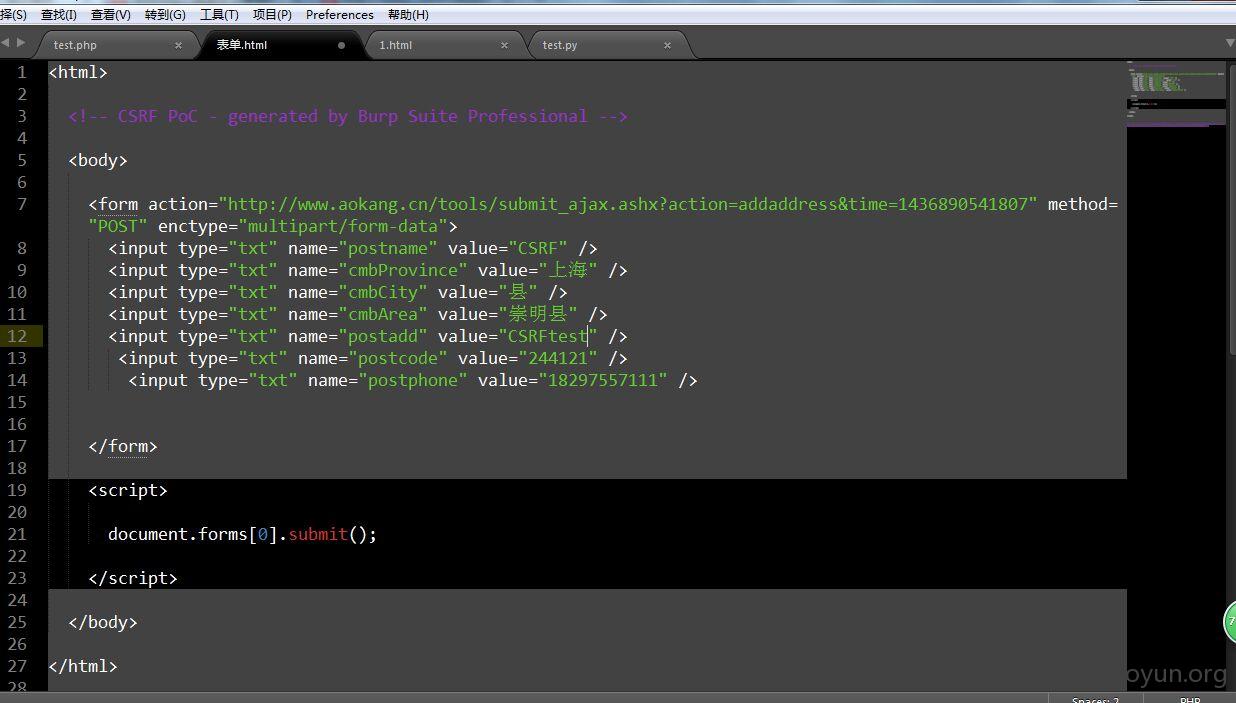Viewport: 1236px width, 703px height.
Task: Open the 工具(T) menu
Action: pos(219,14)
